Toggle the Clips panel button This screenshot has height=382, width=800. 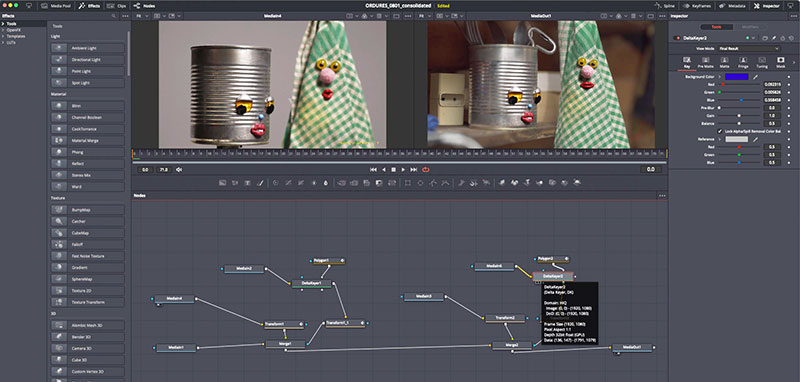[117, 6]
